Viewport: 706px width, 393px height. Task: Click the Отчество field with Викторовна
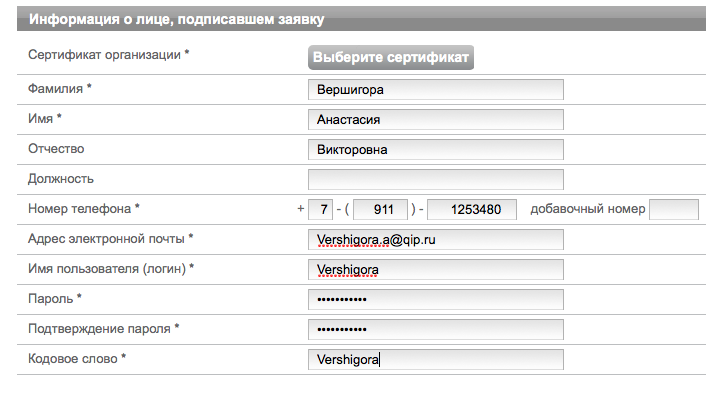point(435,149)
